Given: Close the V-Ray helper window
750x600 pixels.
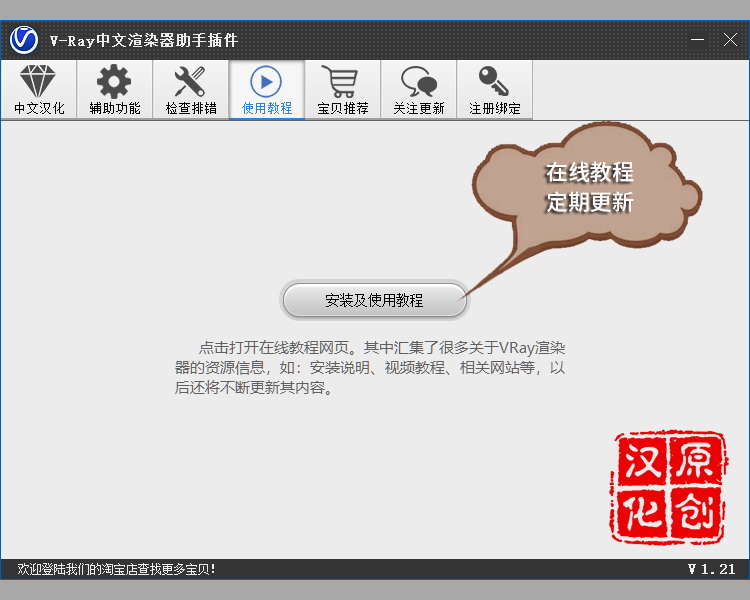Looking at the screenshot, I should tap(730, 40).
